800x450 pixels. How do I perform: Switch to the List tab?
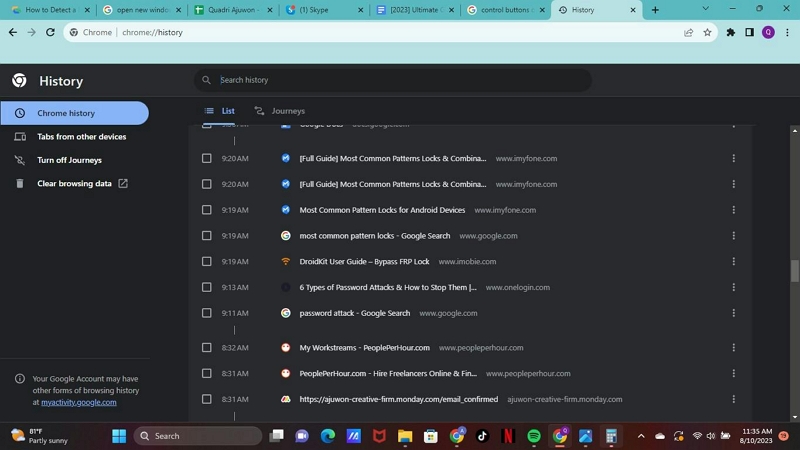coord(220,111)
